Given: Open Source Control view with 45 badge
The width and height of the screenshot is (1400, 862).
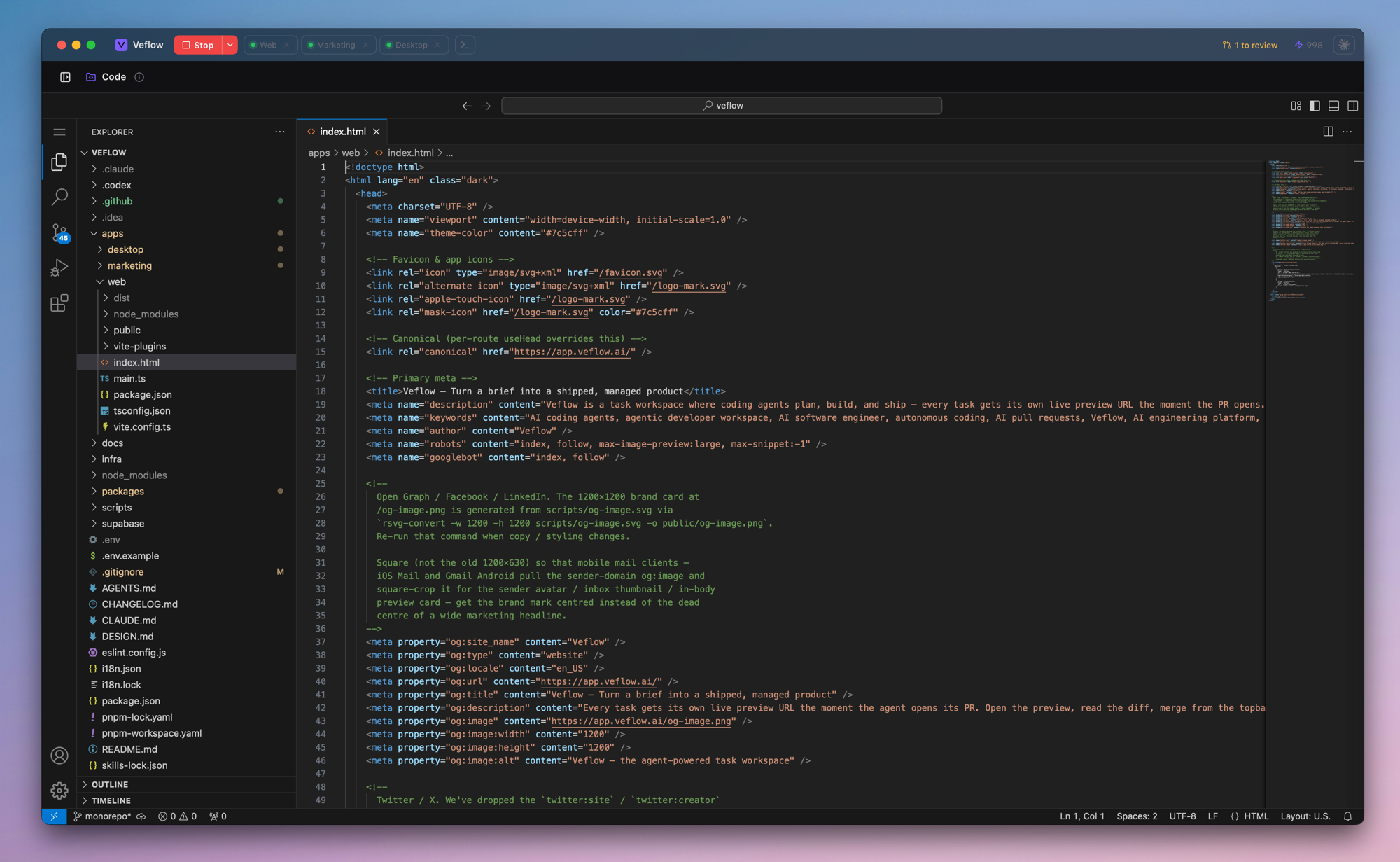Looking at the screenshot, I should tap(59, 232).
